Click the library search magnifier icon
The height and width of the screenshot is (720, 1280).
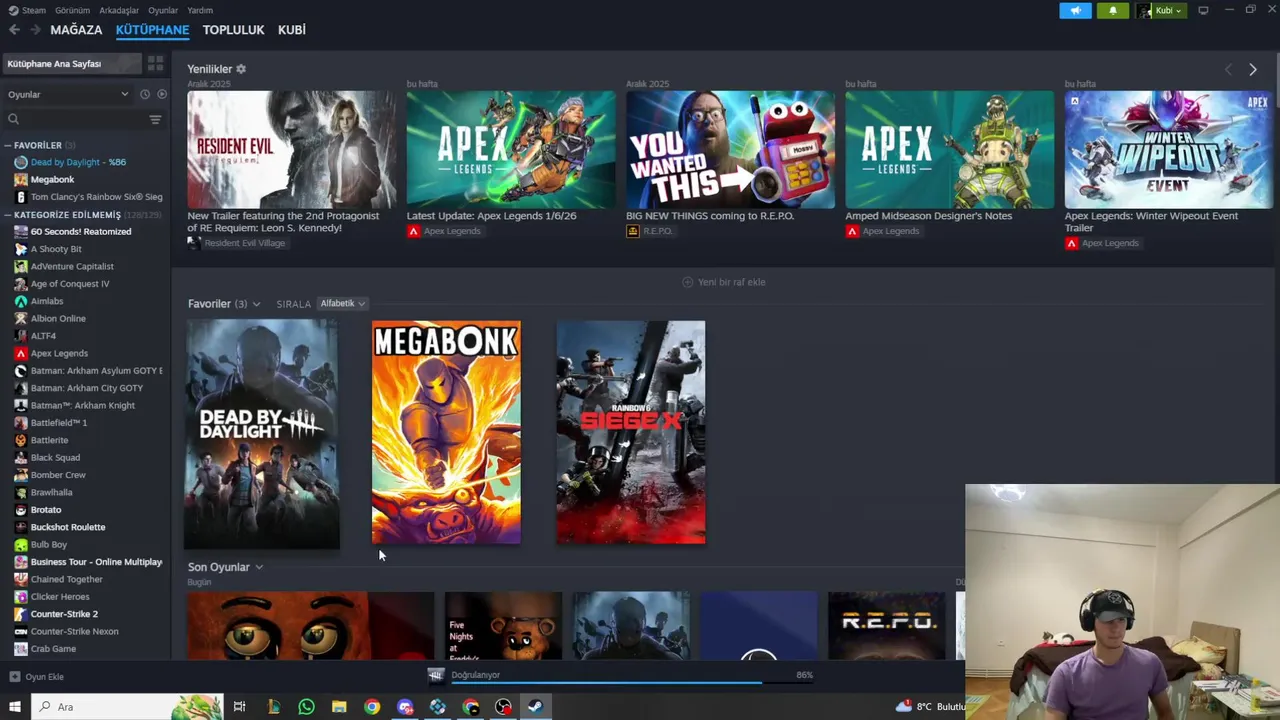[x=14, y=119]
